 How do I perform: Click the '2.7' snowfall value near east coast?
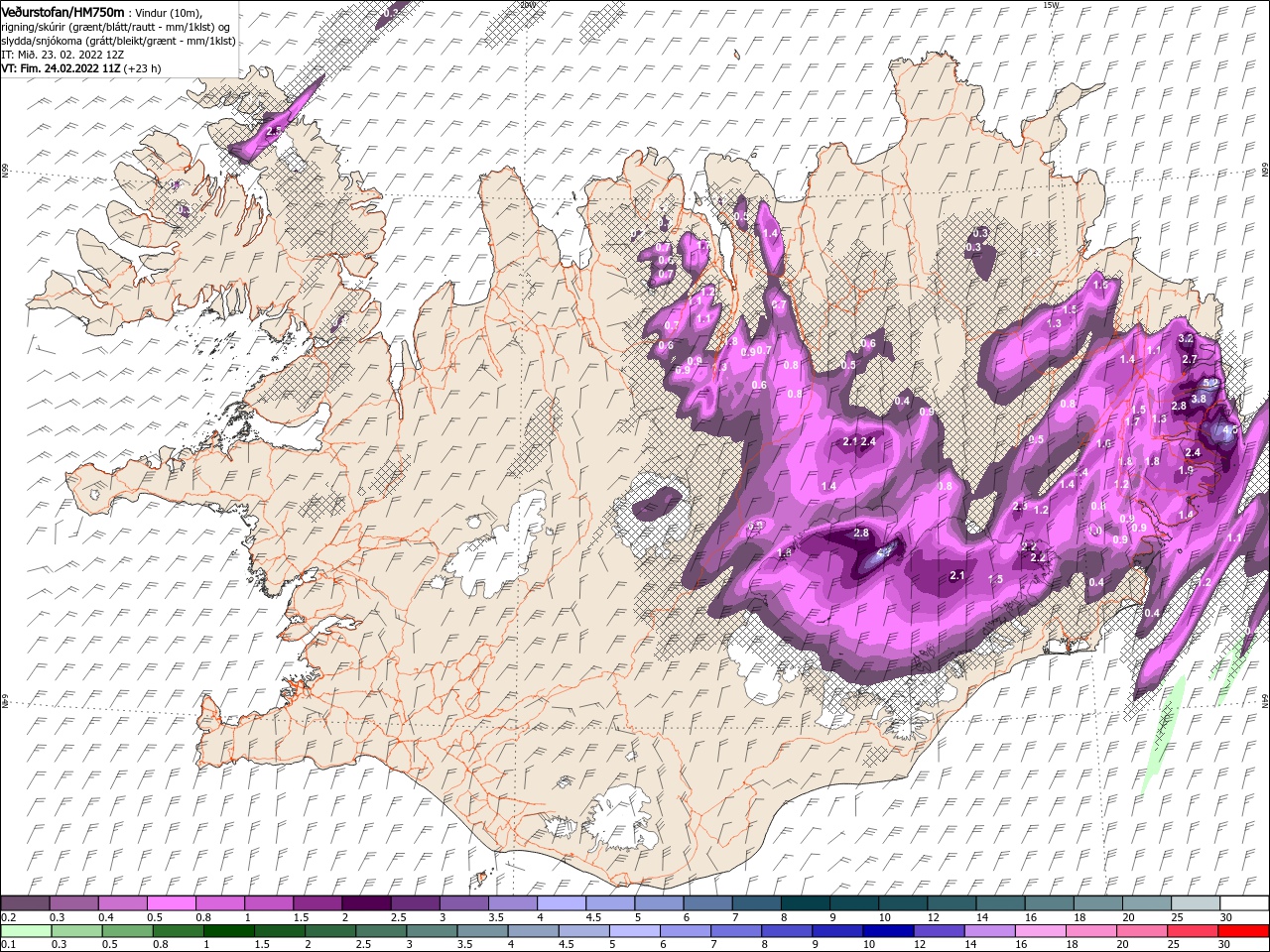click(x=1190, y=359)
